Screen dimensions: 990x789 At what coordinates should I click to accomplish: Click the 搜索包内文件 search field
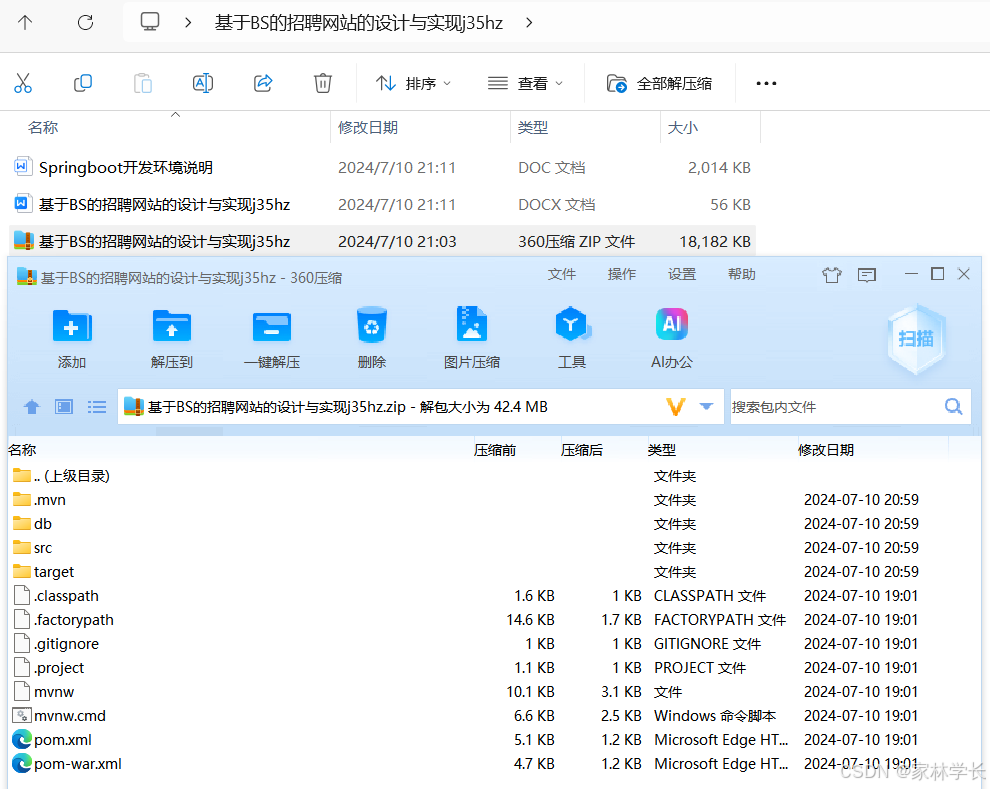tap(840, 406)
